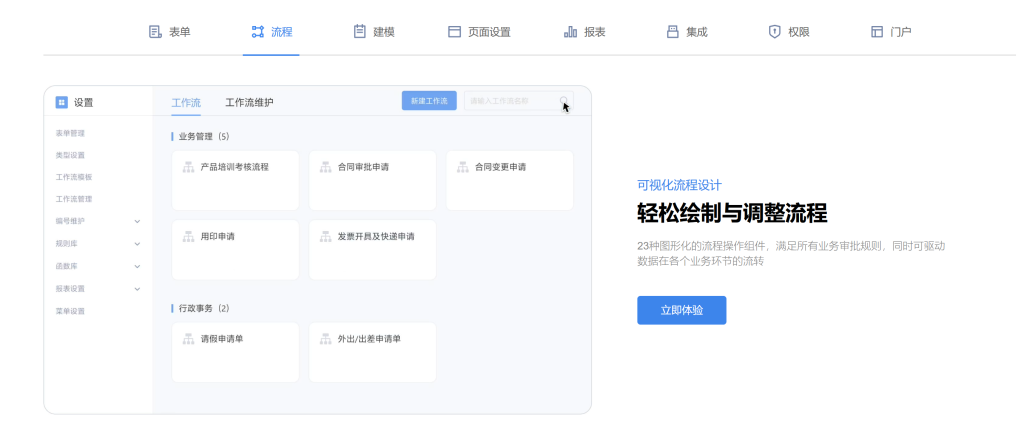
Task: Click the 表单 form icon in top navigation
Action: [155, 32]
